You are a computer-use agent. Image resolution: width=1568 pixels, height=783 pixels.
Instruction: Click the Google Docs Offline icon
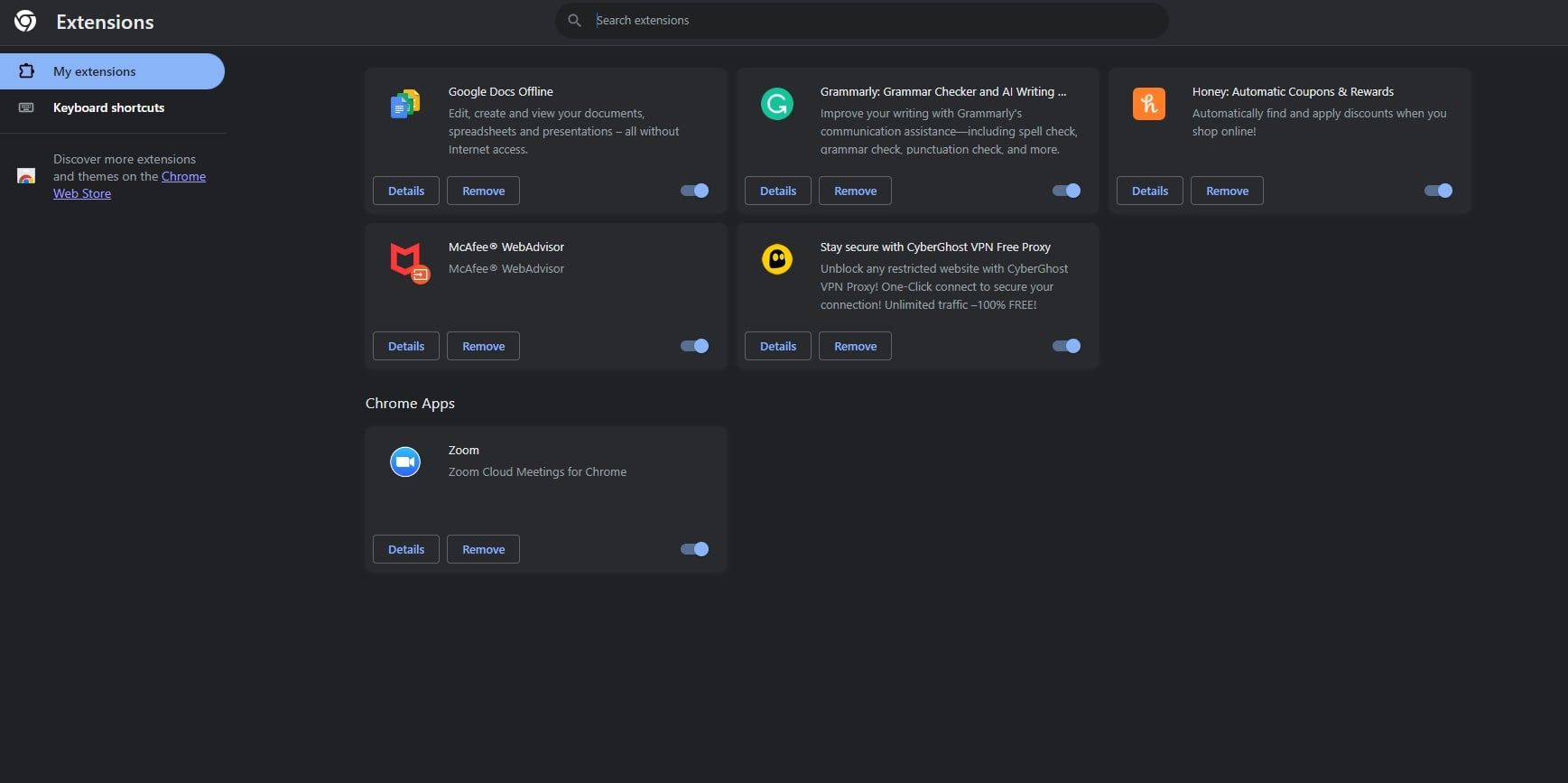pyautogui.click(x=405, y=105)
